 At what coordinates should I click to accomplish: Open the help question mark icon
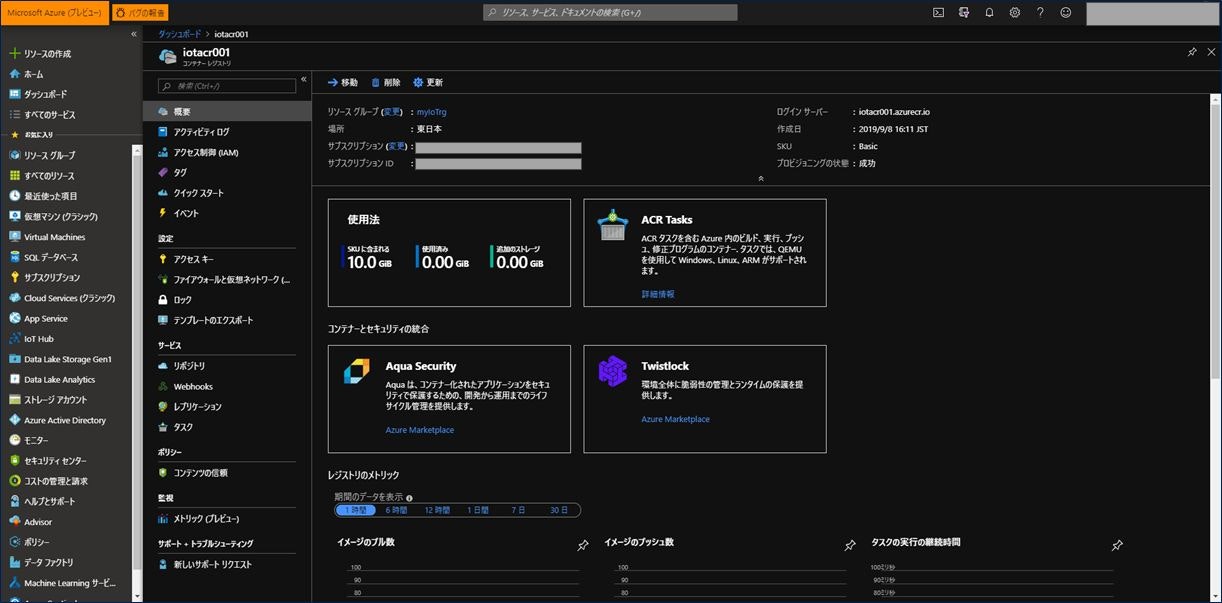coord(1040,13)
